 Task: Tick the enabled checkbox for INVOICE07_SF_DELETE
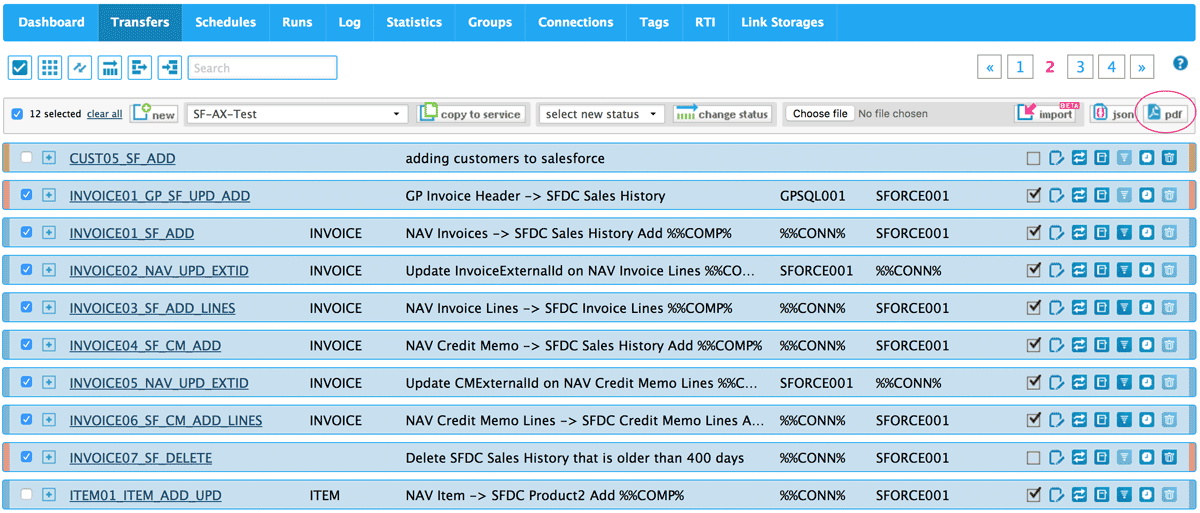coord(1034,458)
